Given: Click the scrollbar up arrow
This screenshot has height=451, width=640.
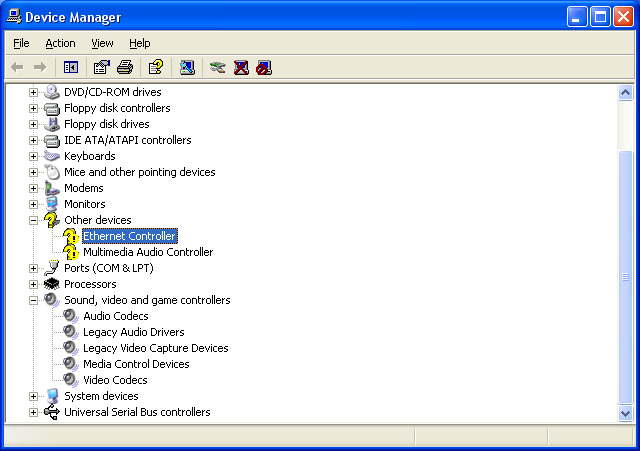Looking at the screenshot, I should (x=626, y=92).
